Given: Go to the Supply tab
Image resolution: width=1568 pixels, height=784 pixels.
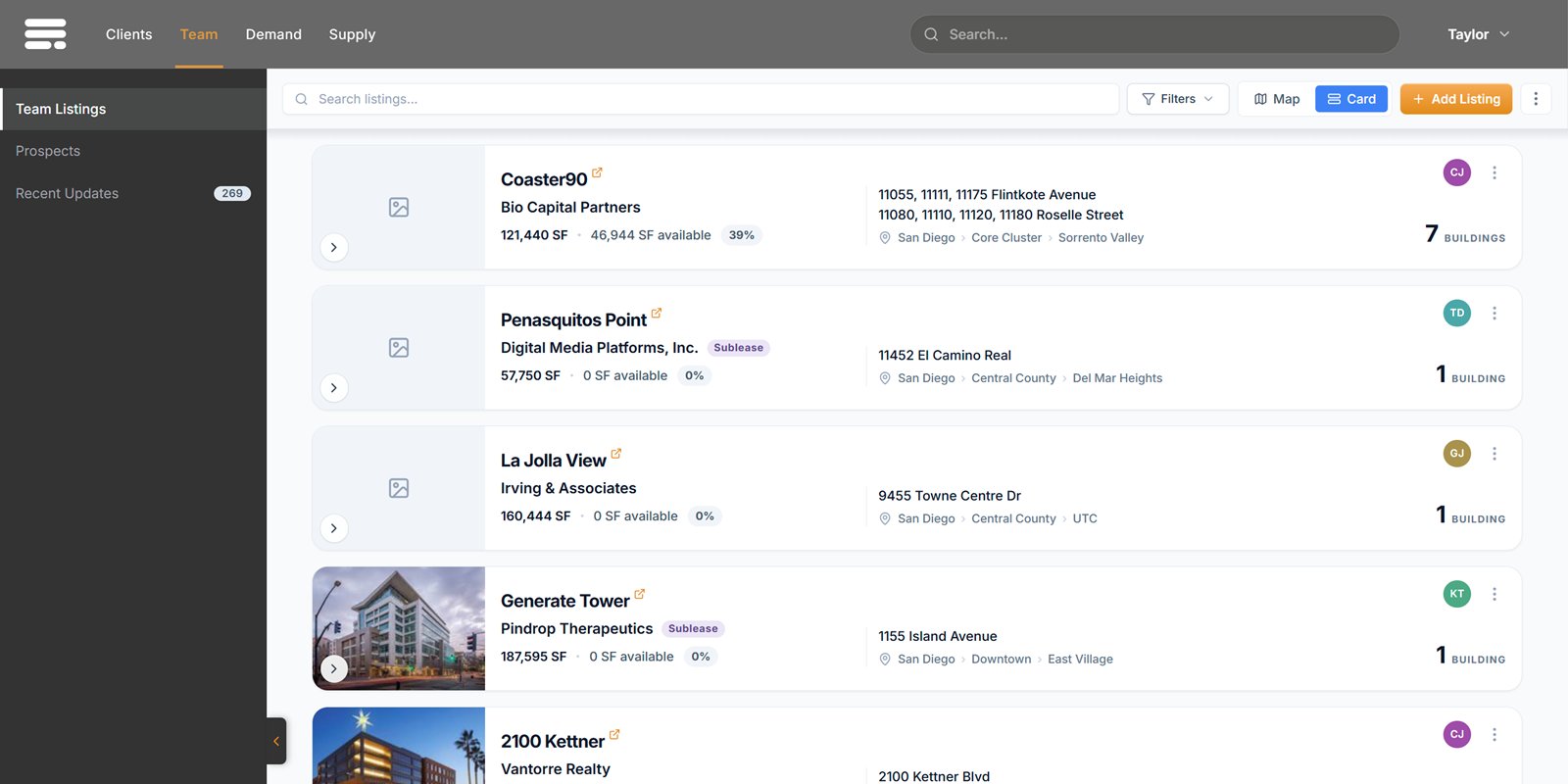Looking at the screenshot, I should [352, 34].
